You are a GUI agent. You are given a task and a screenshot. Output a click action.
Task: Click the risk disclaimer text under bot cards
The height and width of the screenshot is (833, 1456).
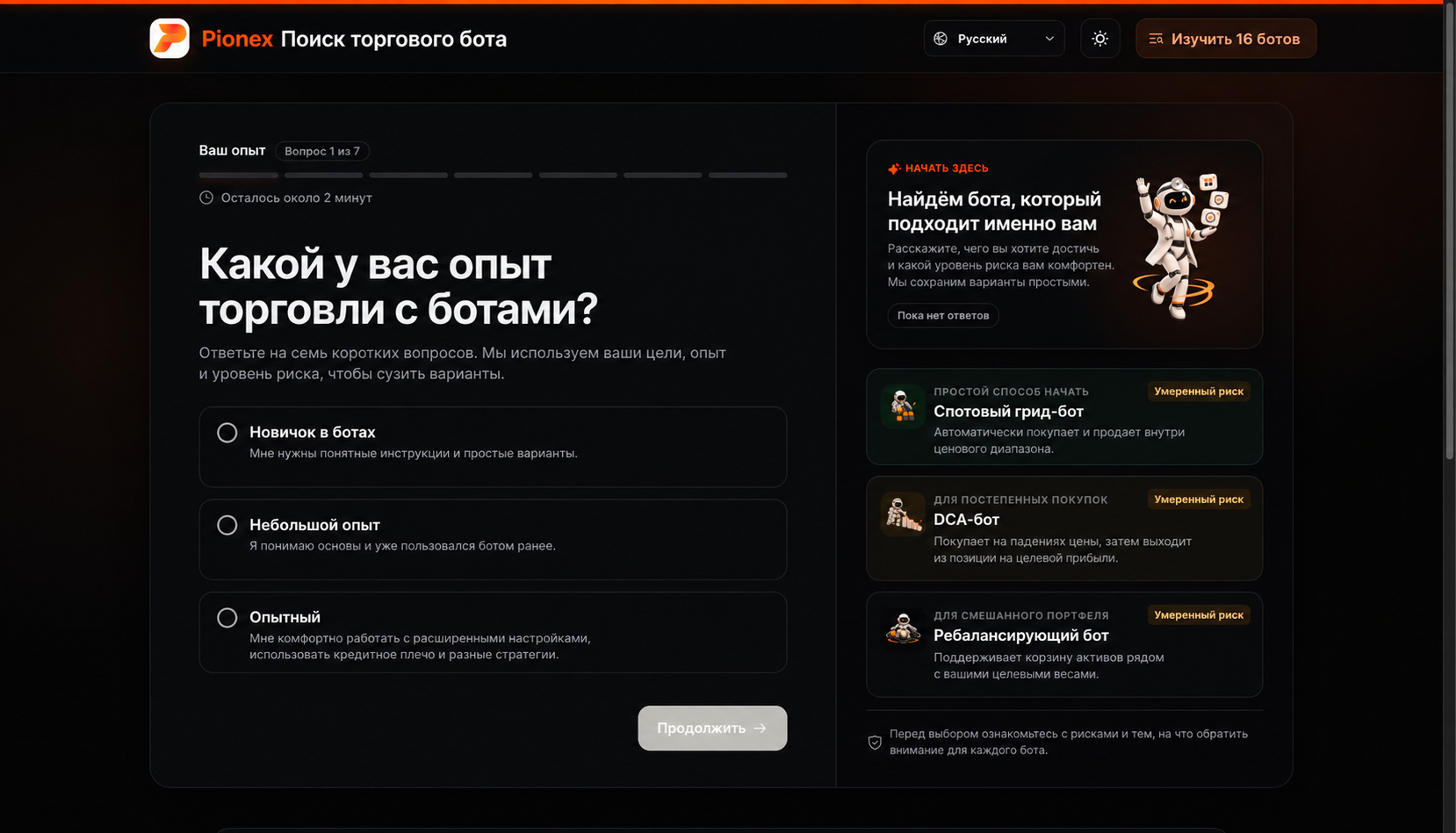pos(1069,742)
